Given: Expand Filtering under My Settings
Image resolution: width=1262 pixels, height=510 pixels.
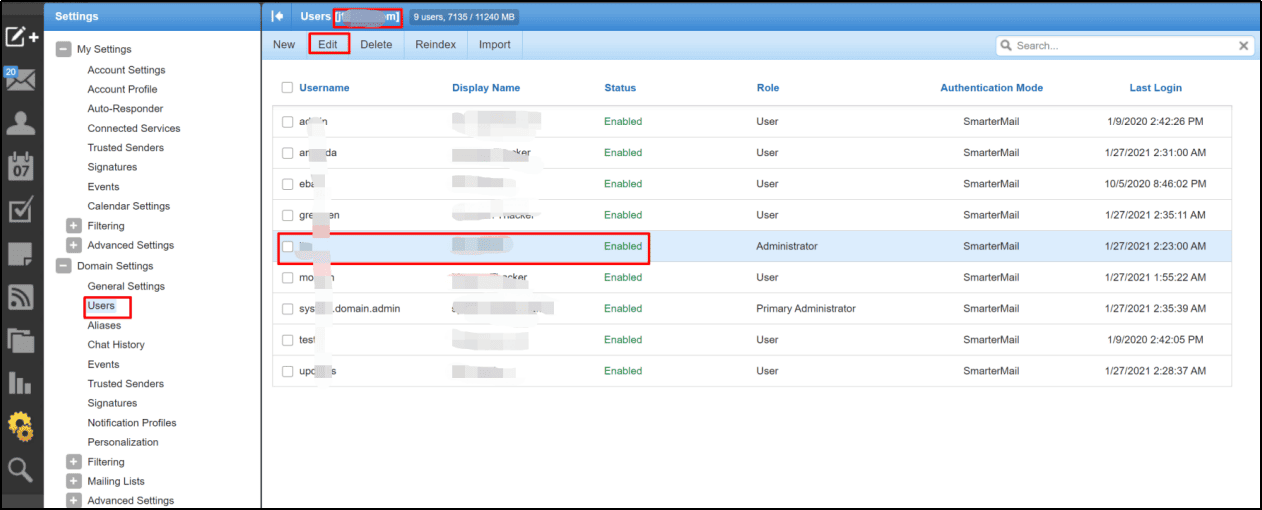Looking at the screenshot, I should tap(73, 226).
